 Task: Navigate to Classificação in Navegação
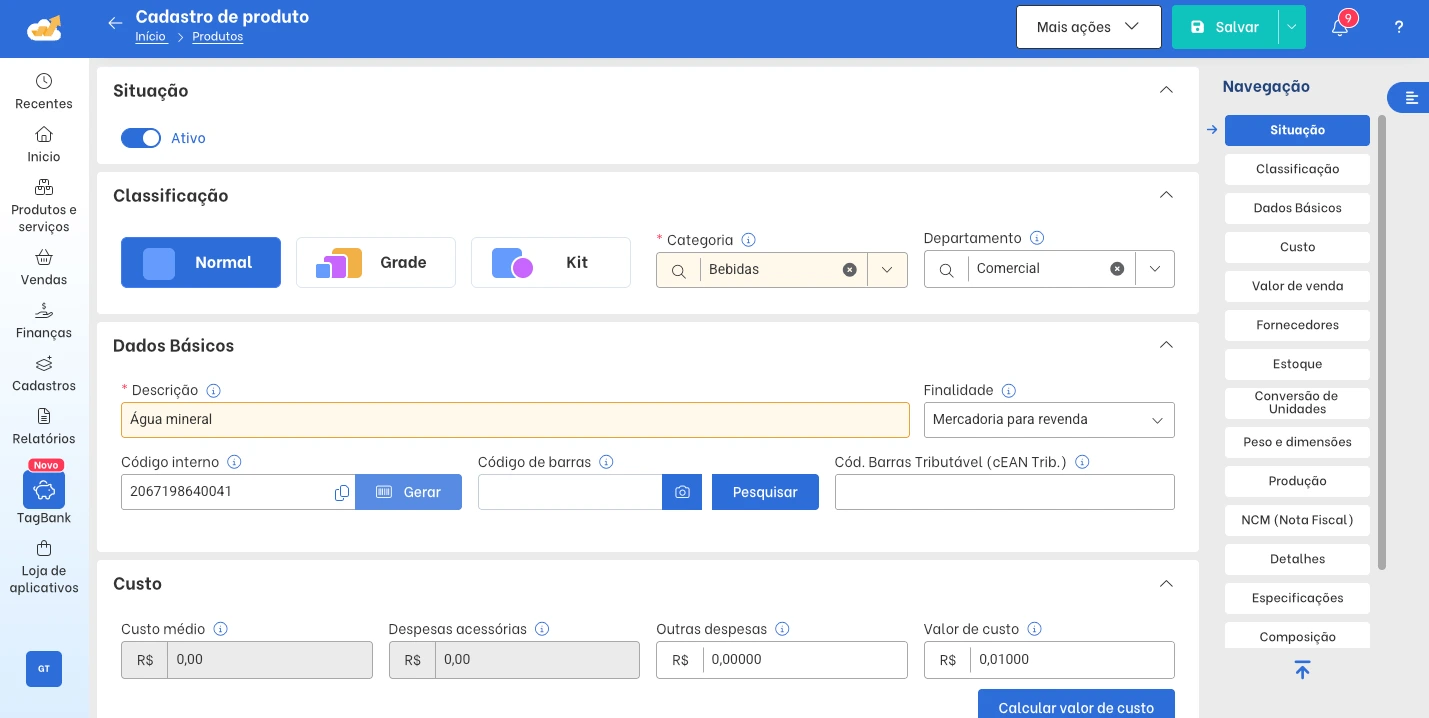click(1297, 169)
